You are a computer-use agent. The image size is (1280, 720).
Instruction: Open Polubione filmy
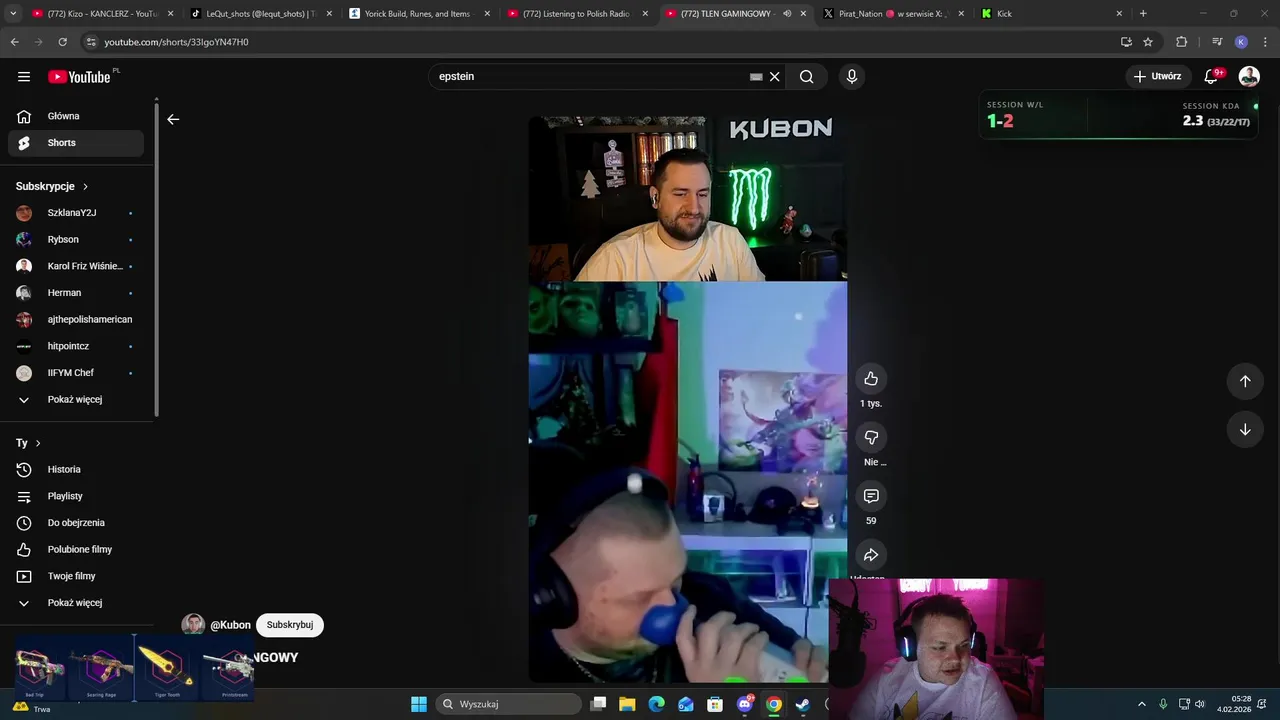point(76,550)
